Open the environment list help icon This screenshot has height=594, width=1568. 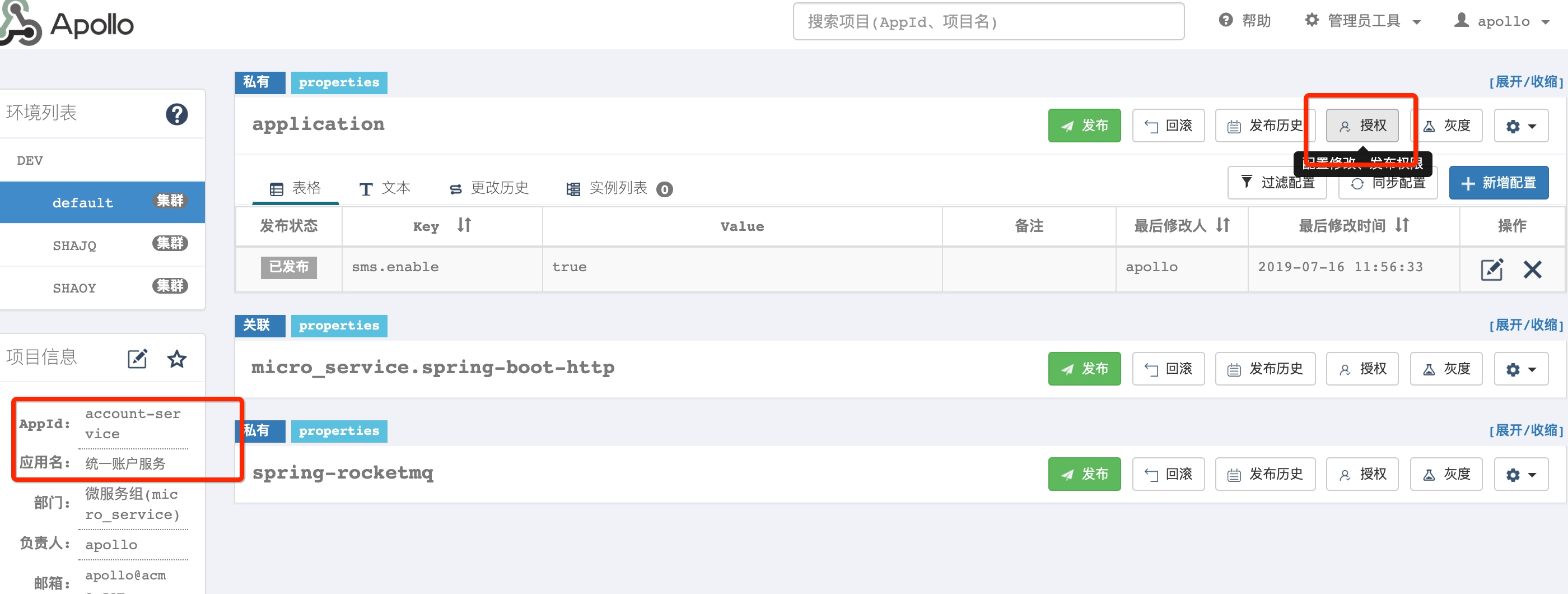(176, 114)
